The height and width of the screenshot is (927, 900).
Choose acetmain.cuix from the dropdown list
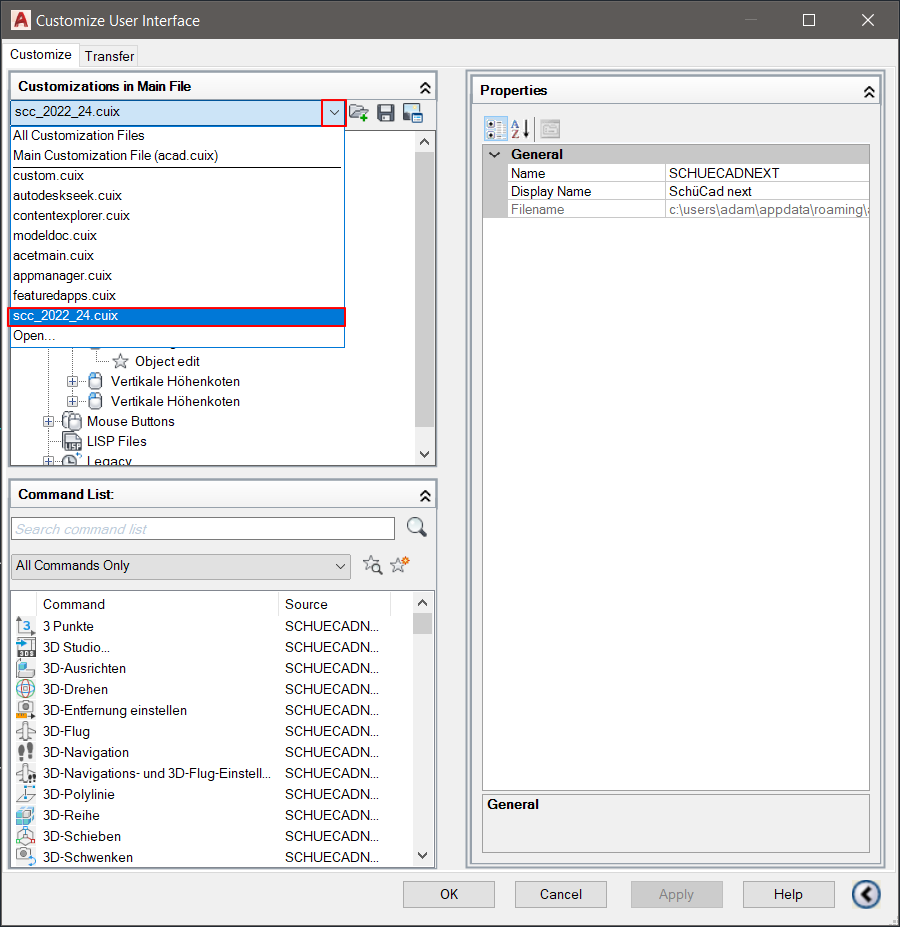click(53, 256)
